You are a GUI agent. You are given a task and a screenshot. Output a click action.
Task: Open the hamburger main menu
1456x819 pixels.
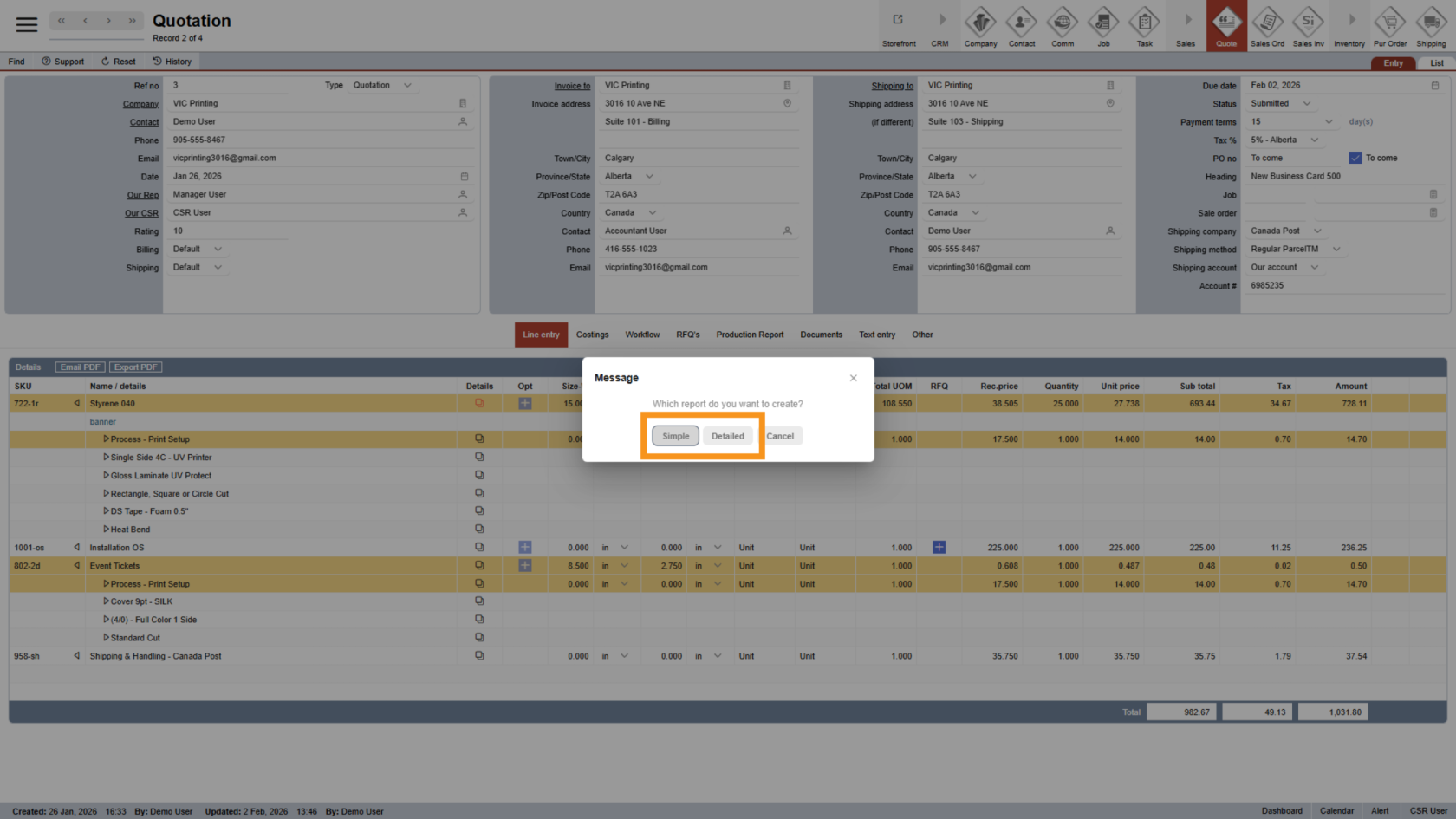27,24
